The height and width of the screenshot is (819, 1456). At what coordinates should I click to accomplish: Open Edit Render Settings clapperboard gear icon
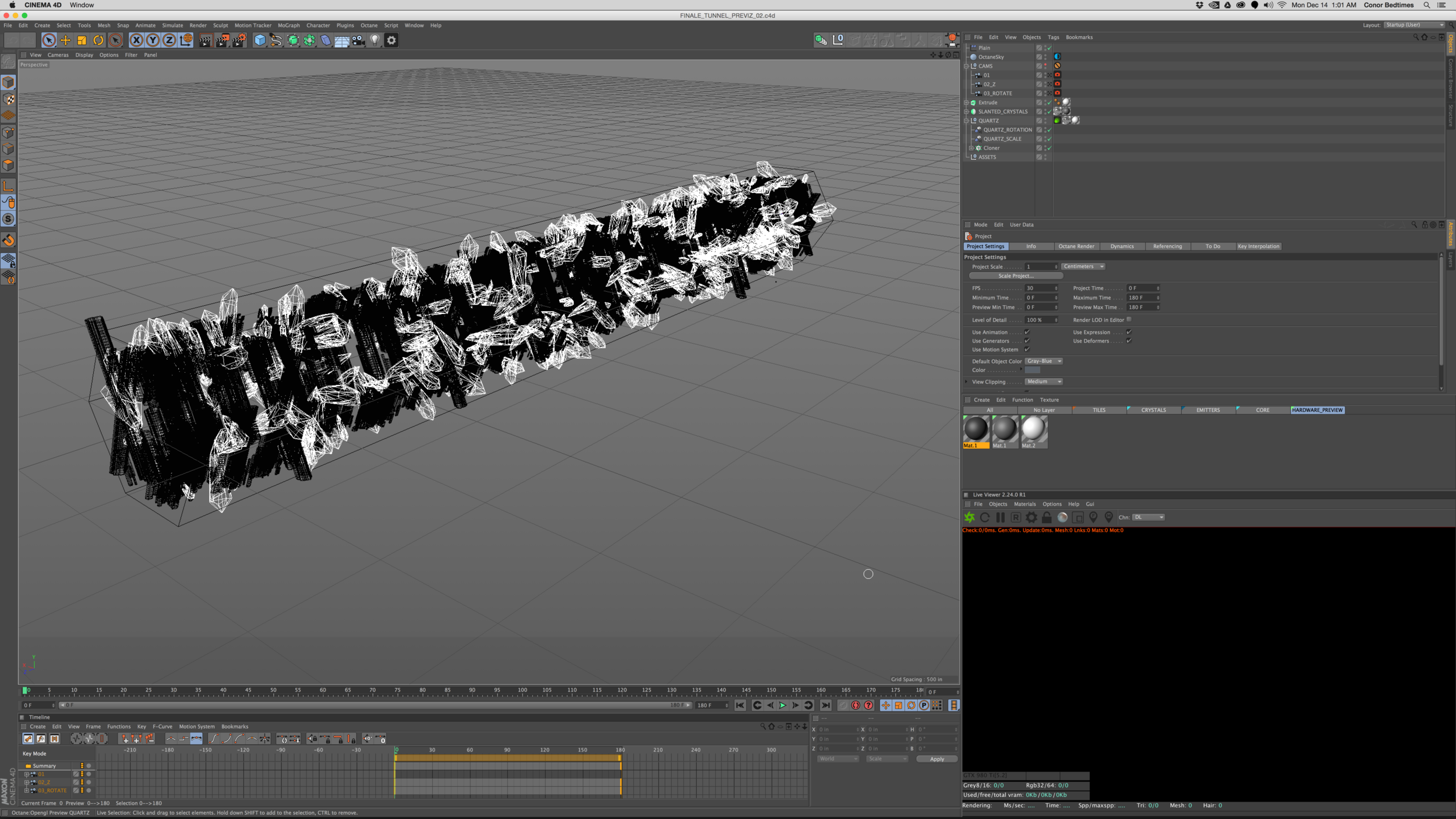pyautogui.click(x=239, y=40)
